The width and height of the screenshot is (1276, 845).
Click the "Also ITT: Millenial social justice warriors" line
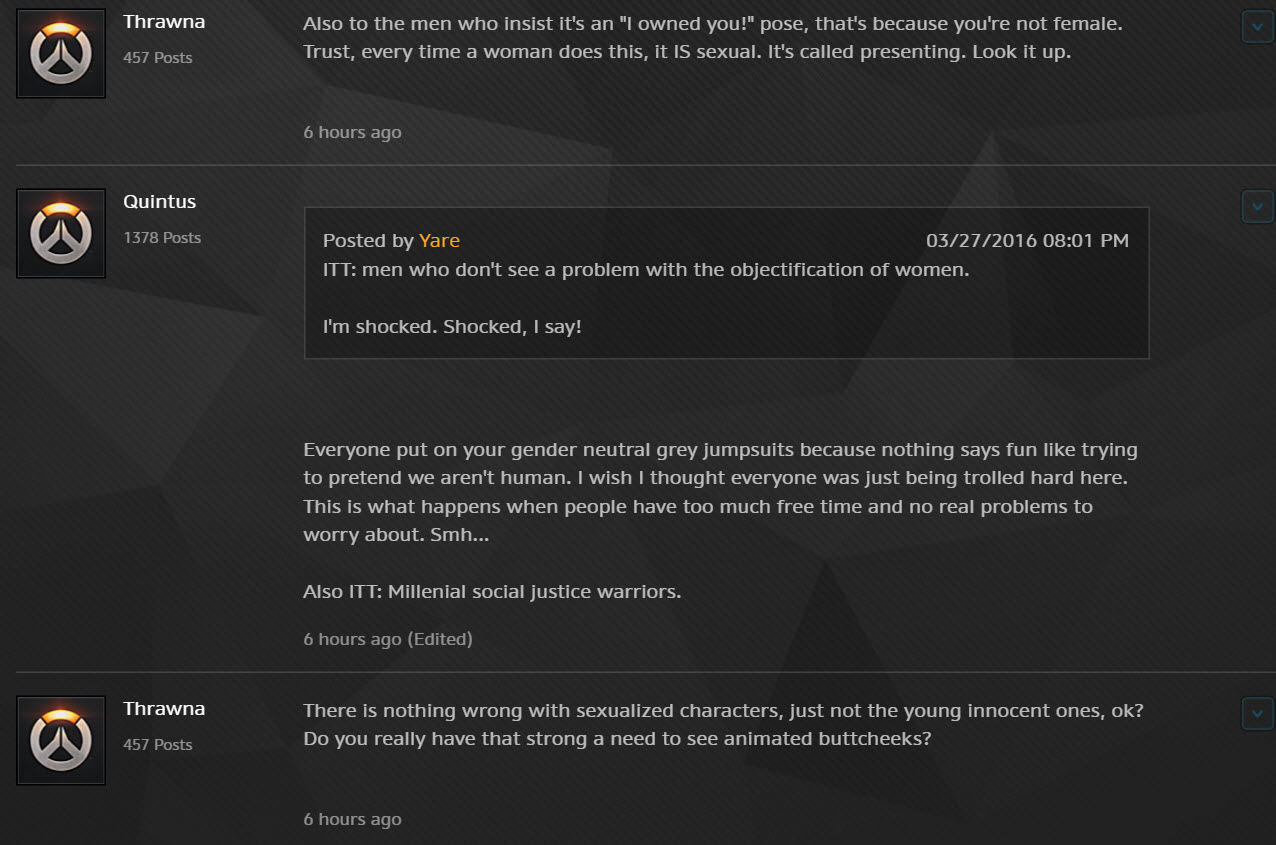coord(492,591)
